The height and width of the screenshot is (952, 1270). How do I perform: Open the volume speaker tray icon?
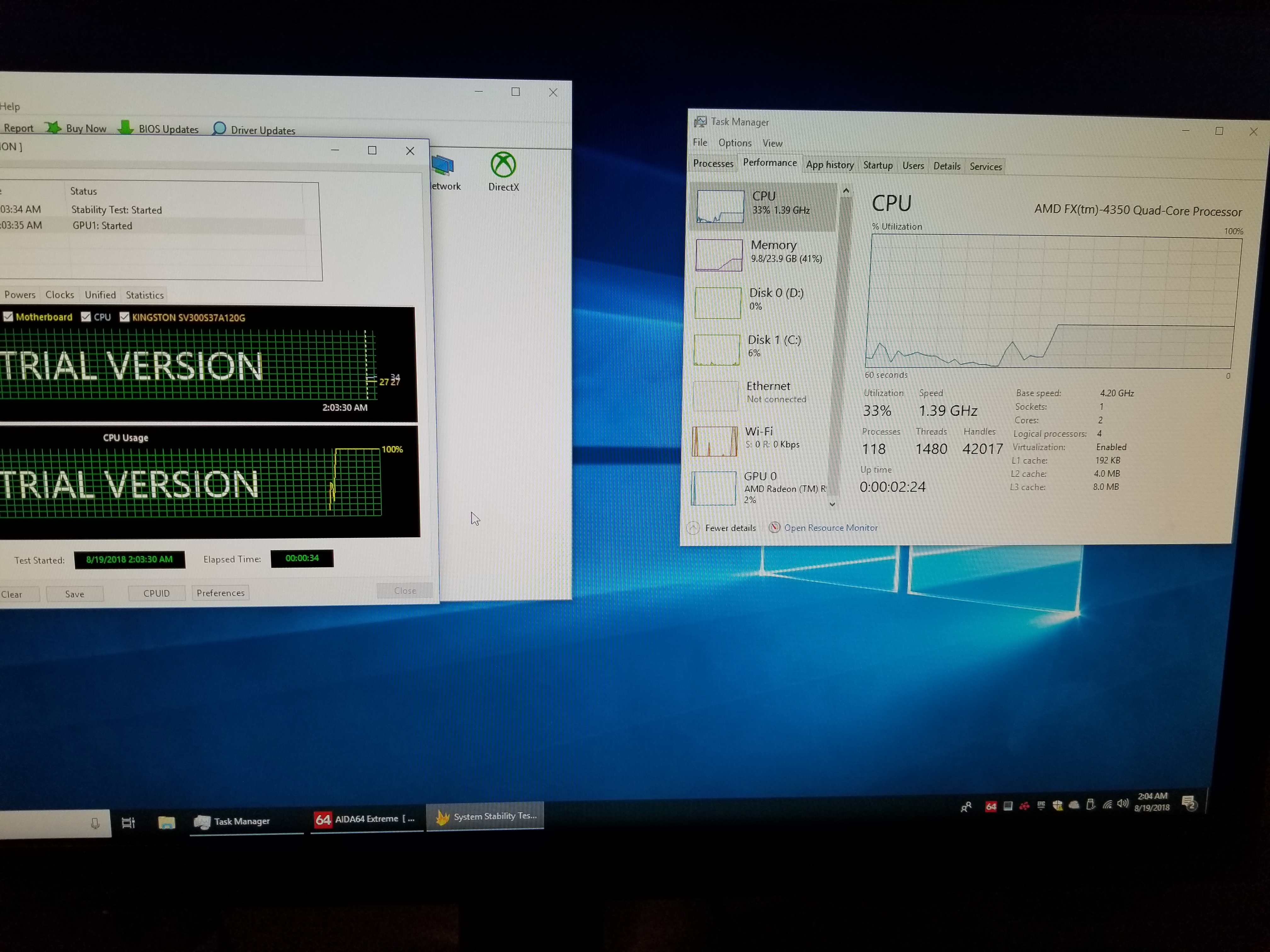(x=1123, y=804)
